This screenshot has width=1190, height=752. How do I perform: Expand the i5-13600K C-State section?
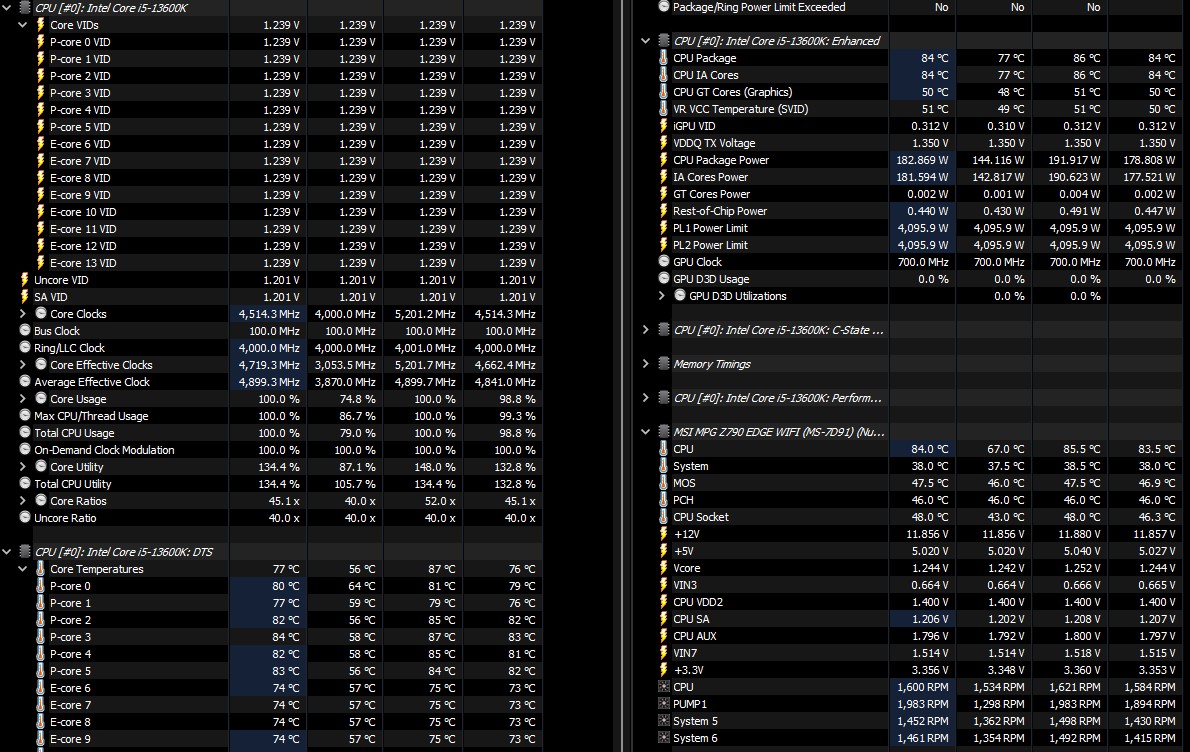point(646,330)
